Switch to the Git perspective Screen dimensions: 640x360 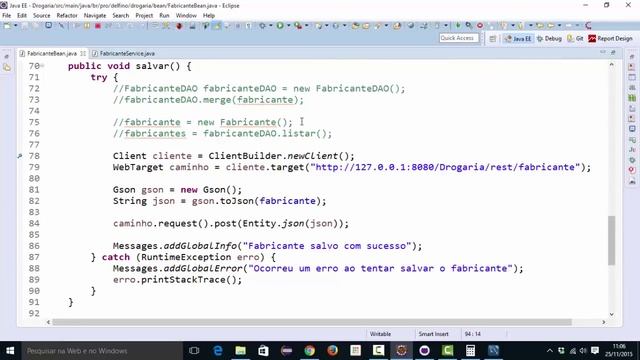click(575, 38)
